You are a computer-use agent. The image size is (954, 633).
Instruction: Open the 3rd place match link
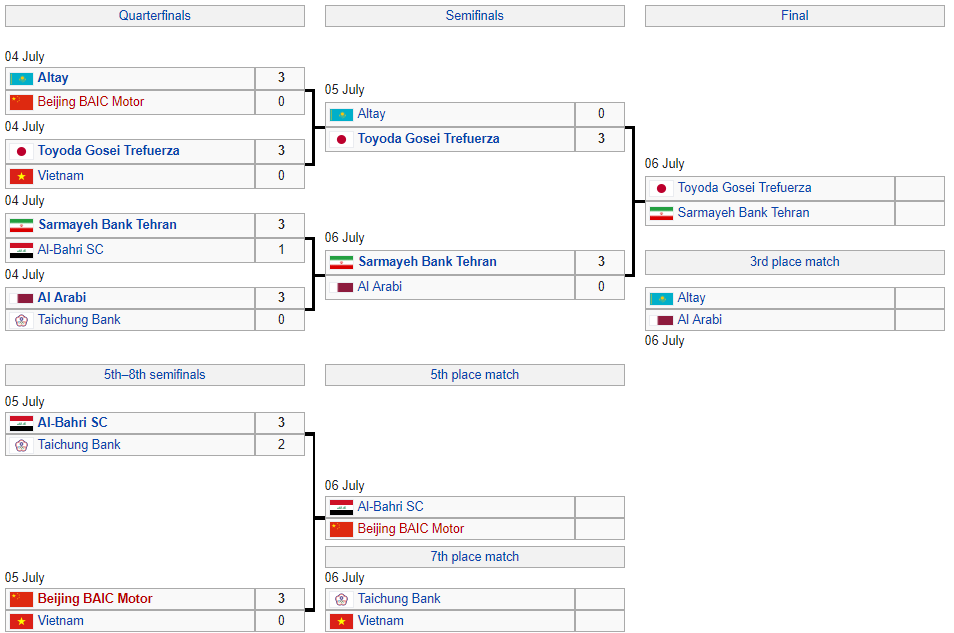795,262
